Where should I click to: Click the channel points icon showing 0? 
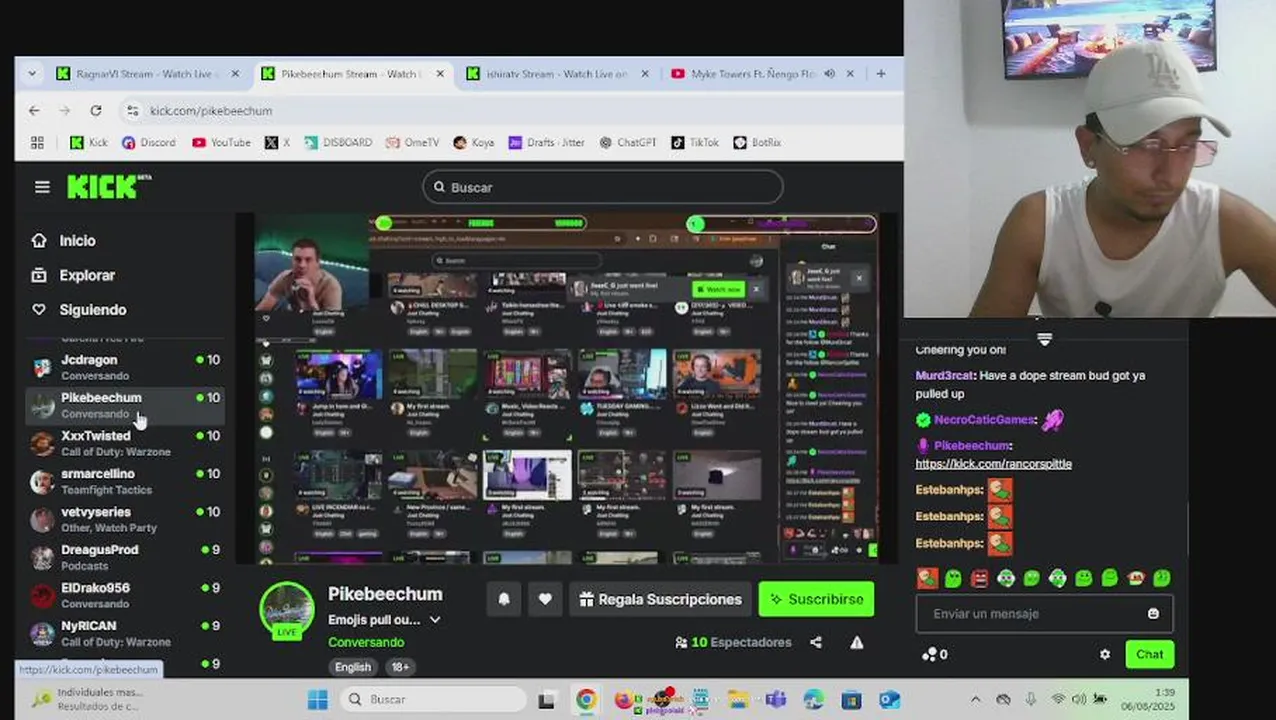pos(934,654)
